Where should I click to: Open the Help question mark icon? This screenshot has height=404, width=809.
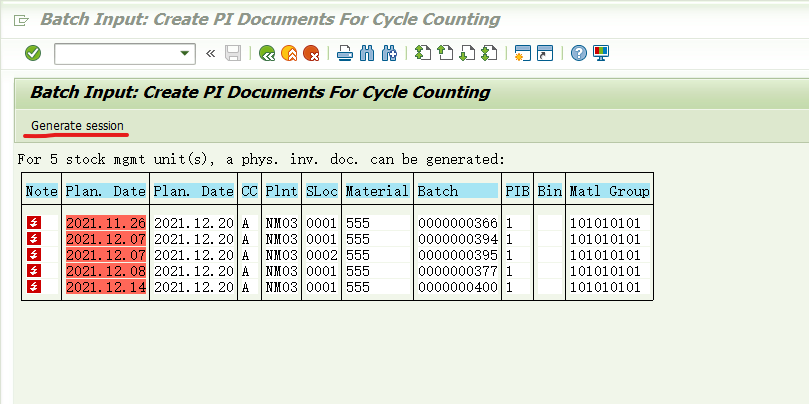pos(578,53)
